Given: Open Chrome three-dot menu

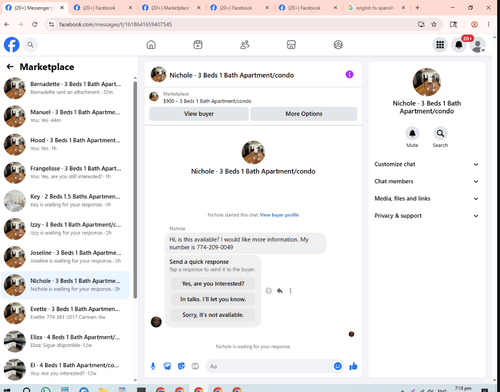Looking at the screenshot, I should point(488,24).
